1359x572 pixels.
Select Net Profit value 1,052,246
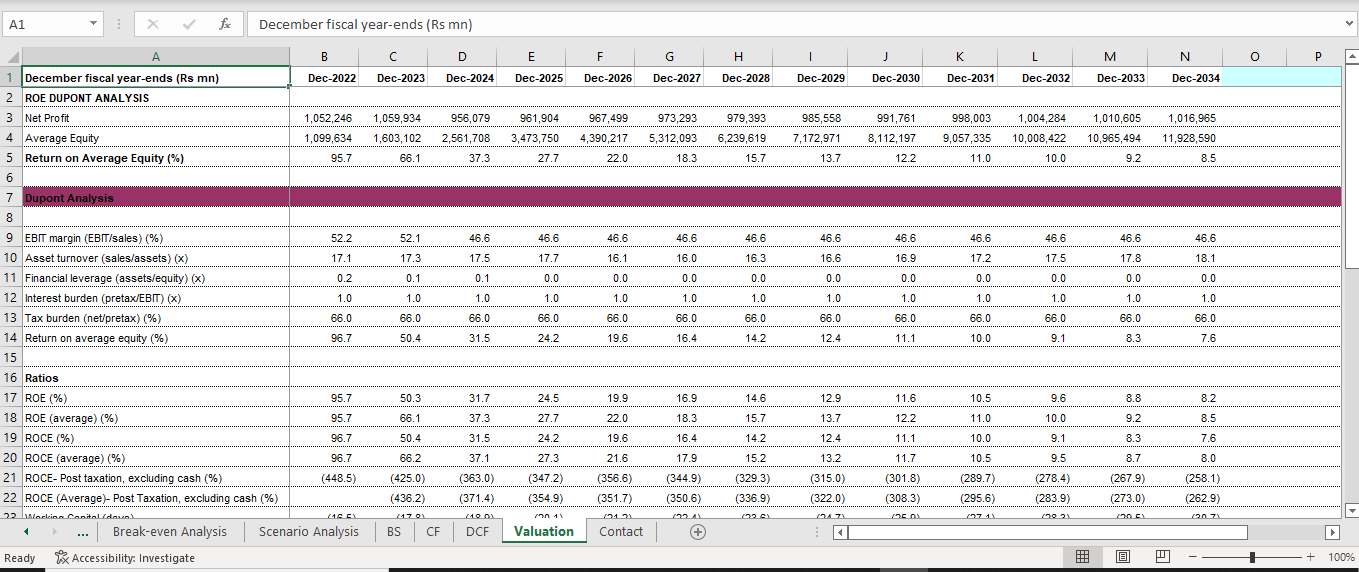pos(324,118)
